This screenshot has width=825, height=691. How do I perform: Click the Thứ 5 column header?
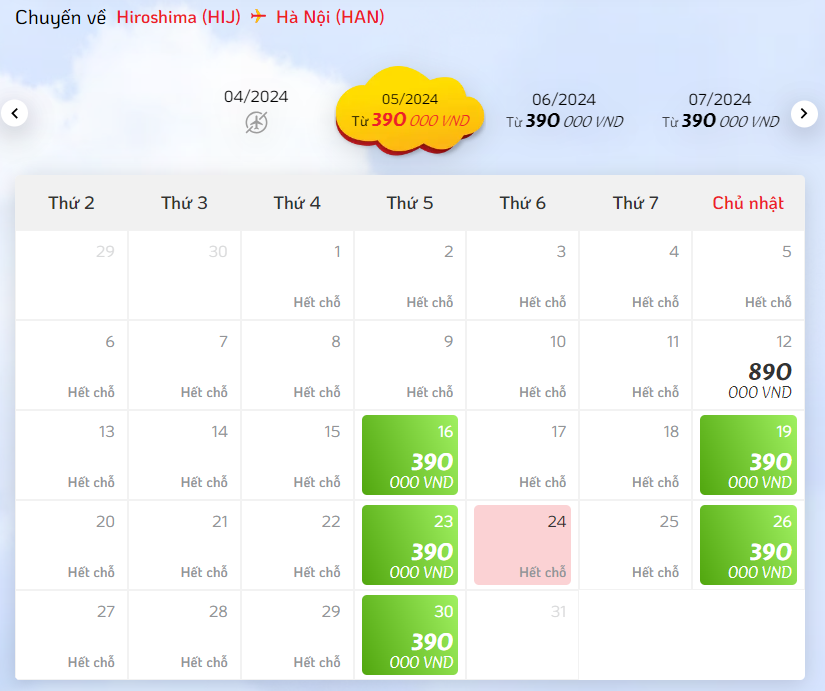410,203
